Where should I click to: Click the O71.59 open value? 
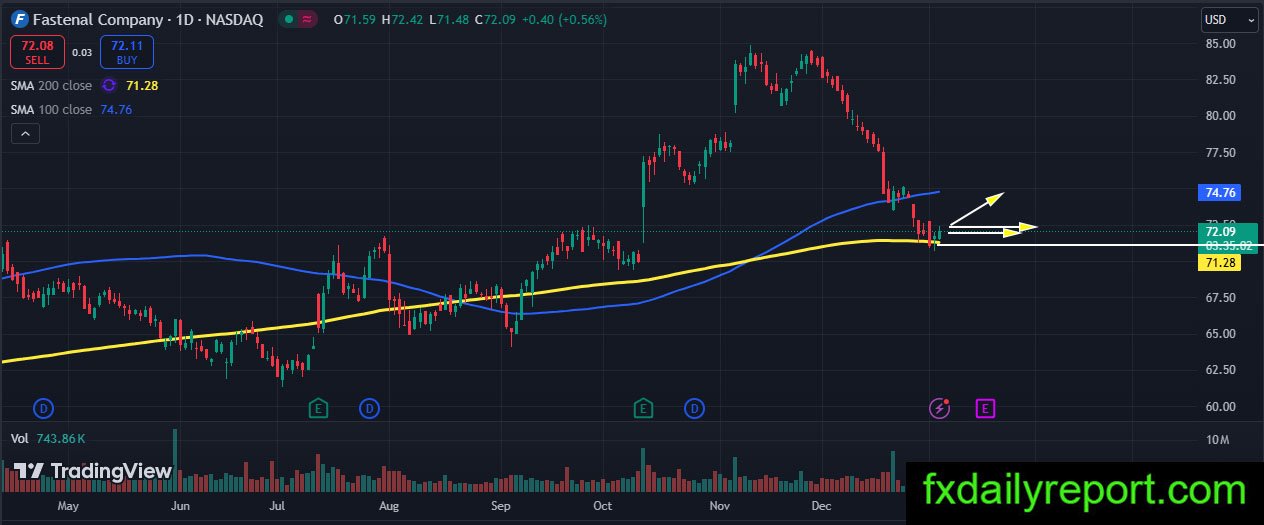[355, 19]
